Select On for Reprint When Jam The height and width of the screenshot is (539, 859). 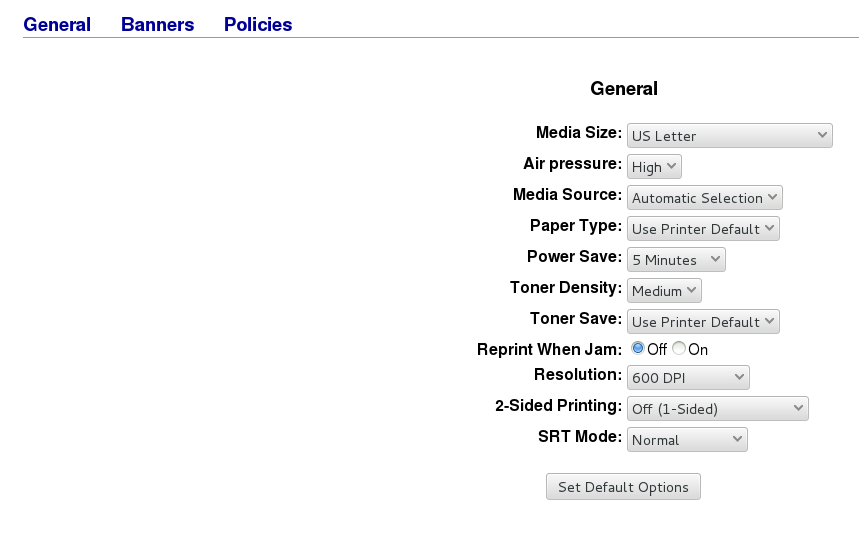pos(679,349)
